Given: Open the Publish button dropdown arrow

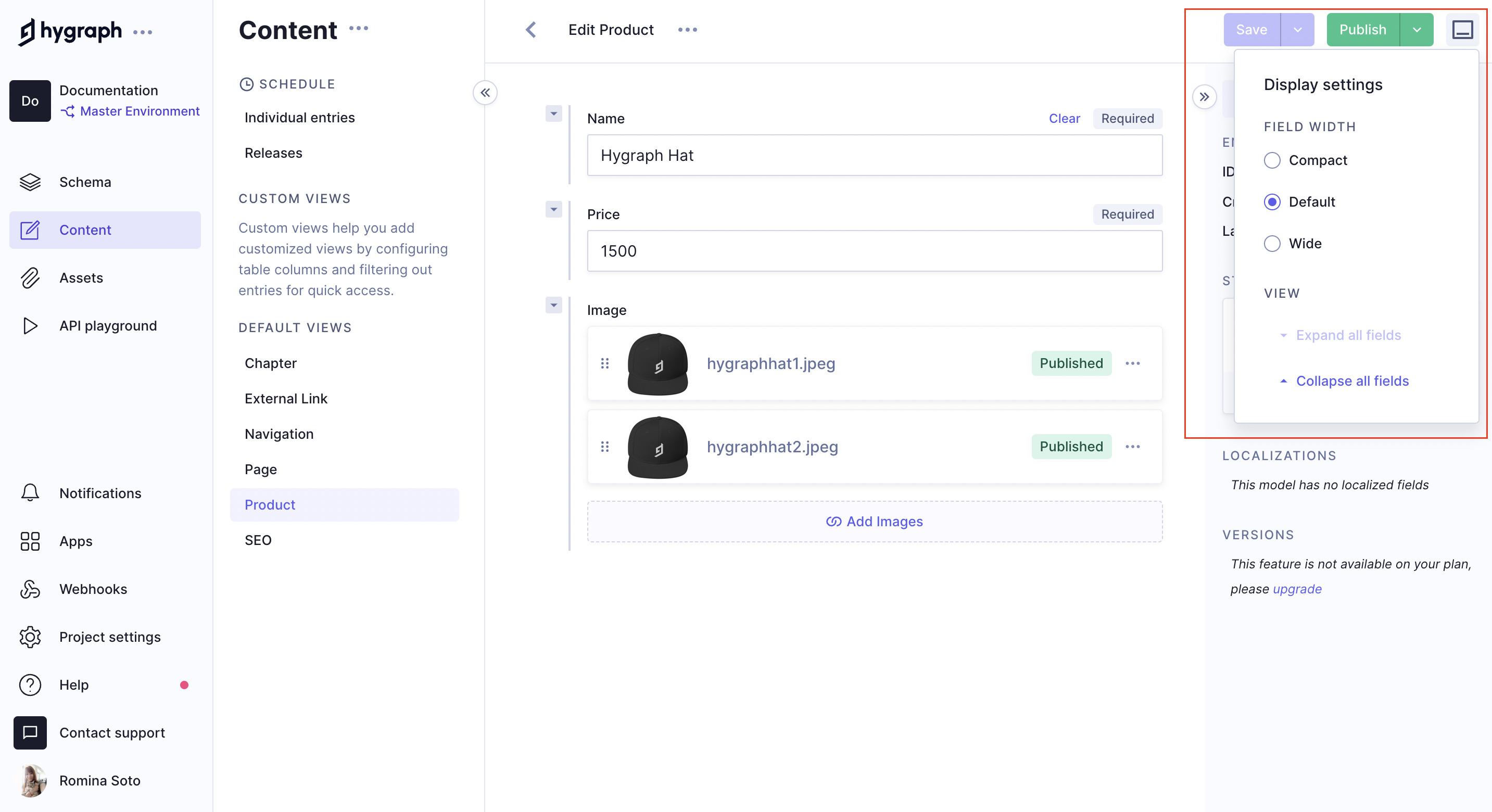Looking at the screenshot, I should pos(1417,30).
